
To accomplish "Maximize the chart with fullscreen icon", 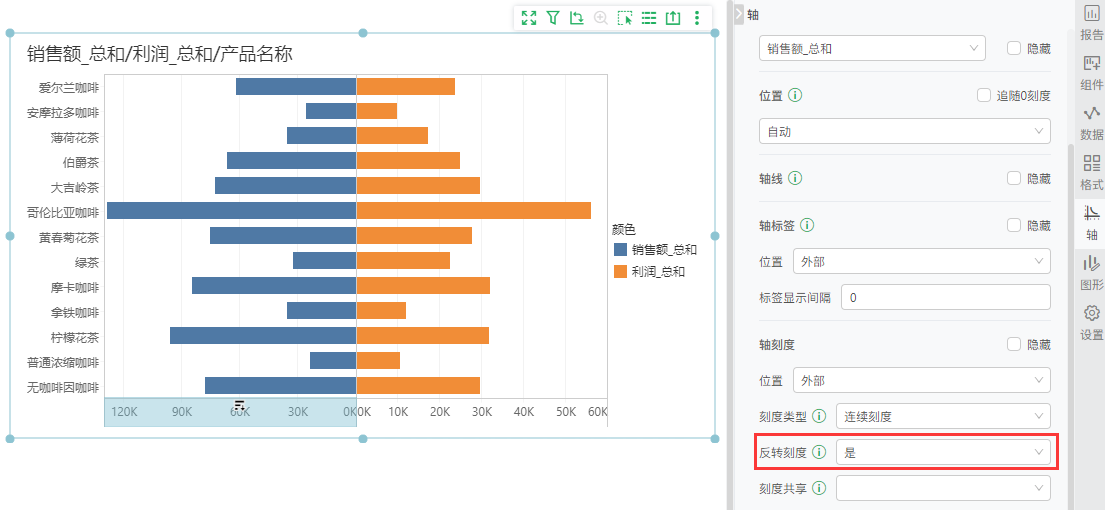I will click(529, 18).
